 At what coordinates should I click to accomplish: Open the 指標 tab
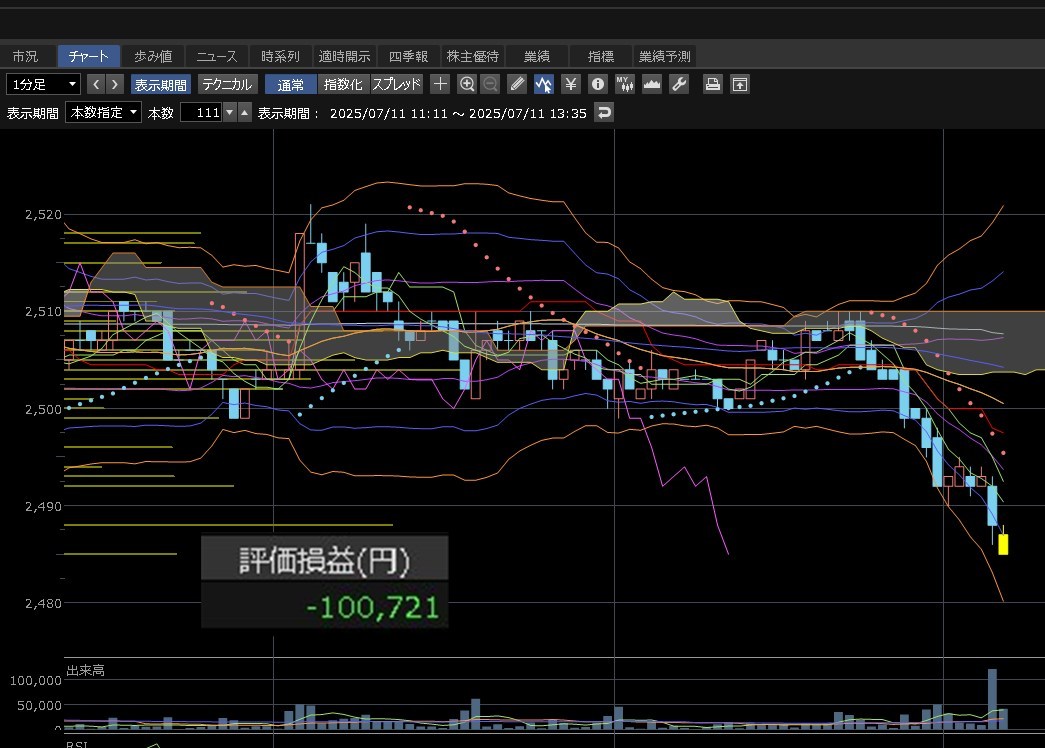click(600, 57)
